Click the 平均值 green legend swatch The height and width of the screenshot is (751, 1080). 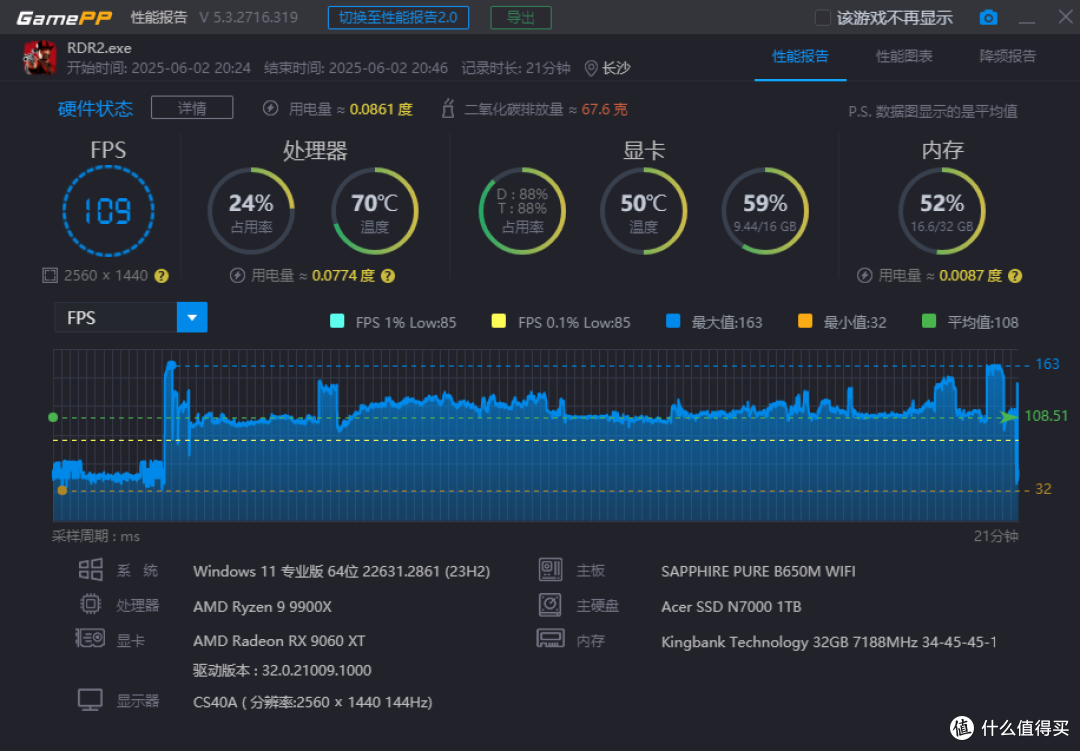[x=928, y=321]
